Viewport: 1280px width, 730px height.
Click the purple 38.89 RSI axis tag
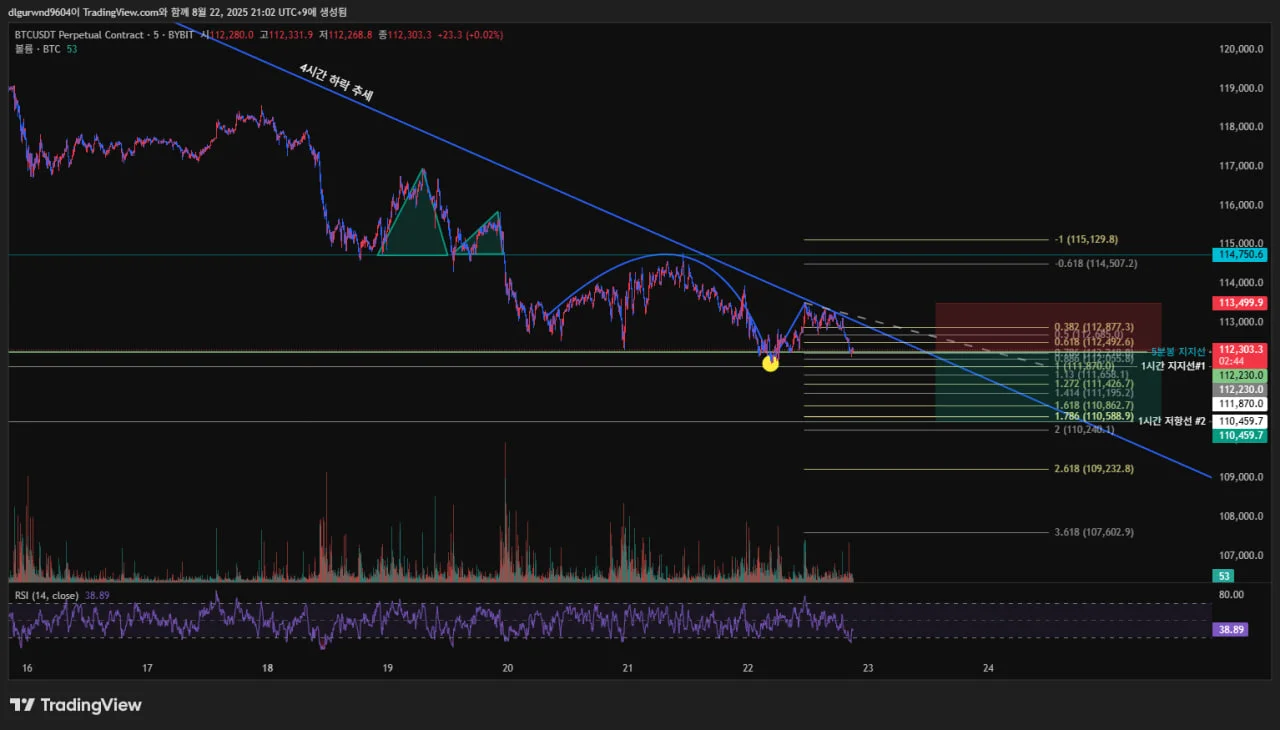point(1230,631)
